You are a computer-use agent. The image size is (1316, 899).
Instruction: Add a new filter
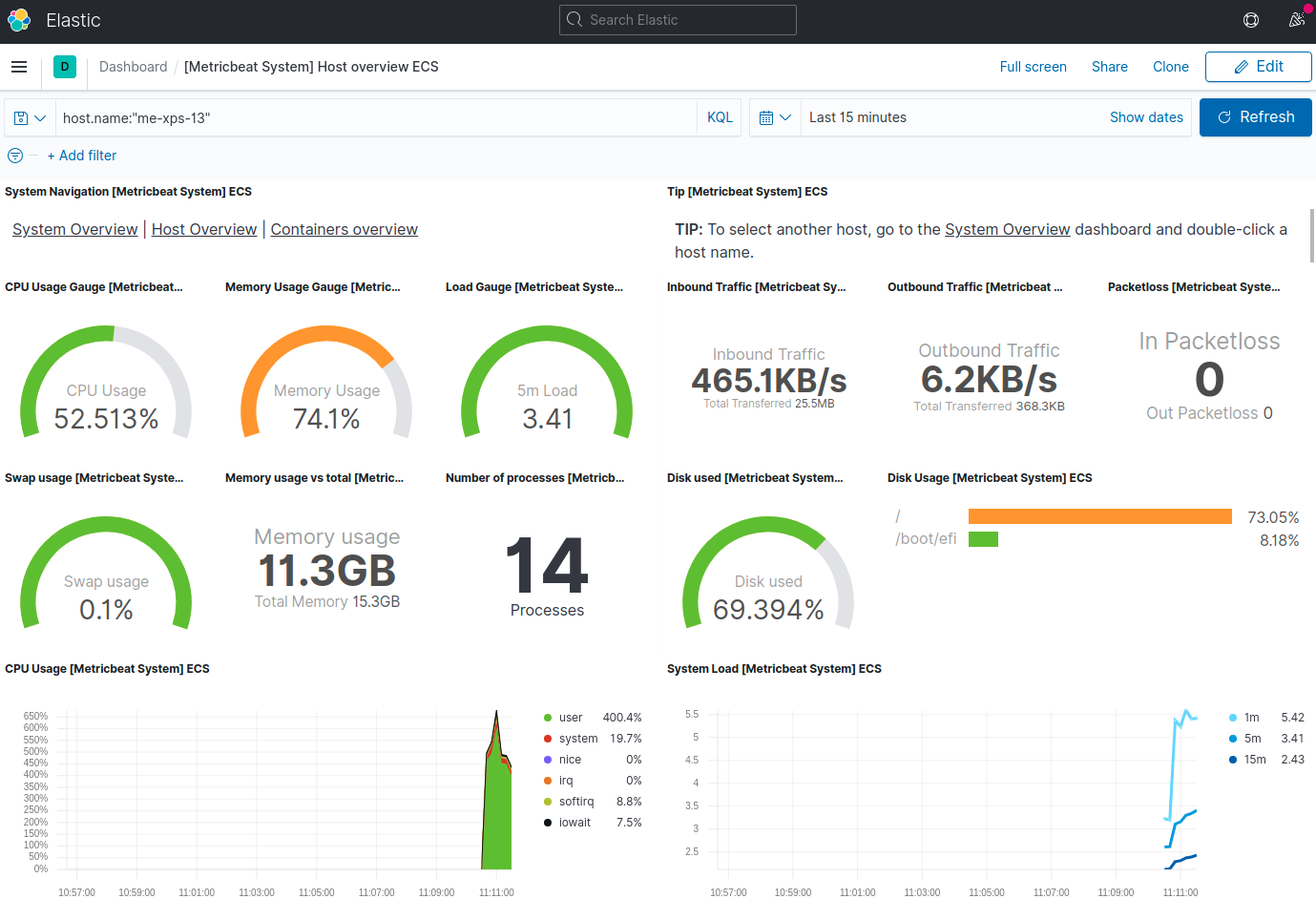pos(82,156)
